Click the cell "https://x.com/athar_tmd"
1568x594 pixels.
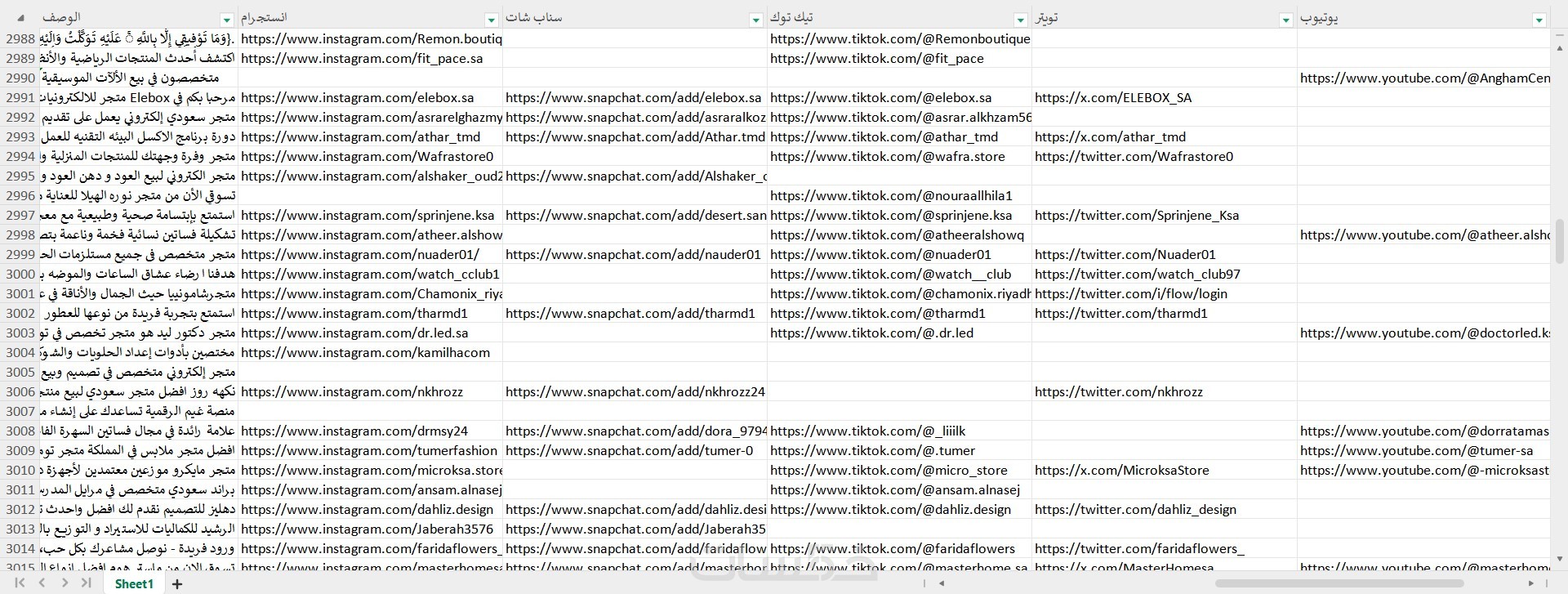click(x=1165, y=137)
